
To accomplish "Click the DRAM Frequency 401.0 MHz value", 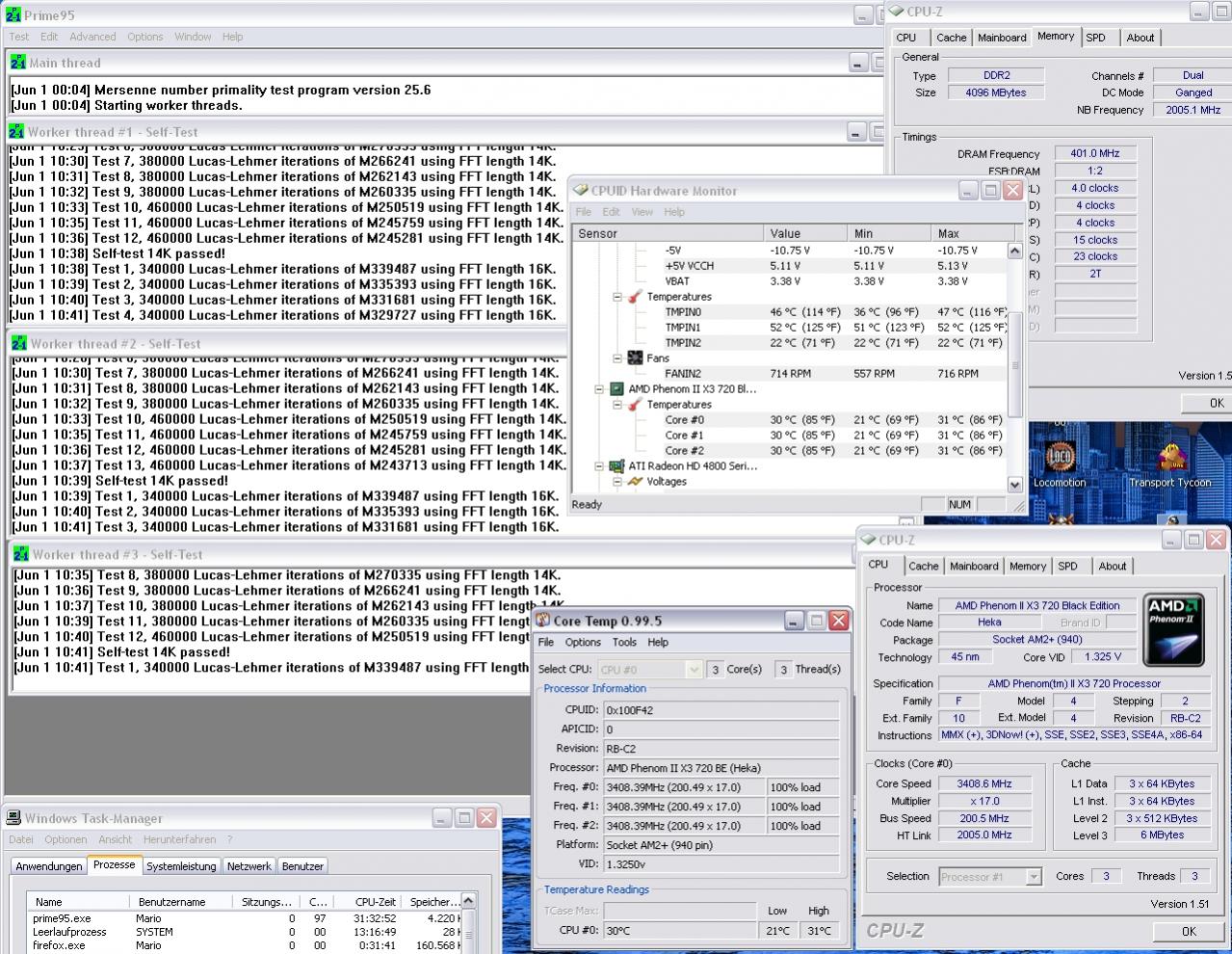I will [1094, 153].
